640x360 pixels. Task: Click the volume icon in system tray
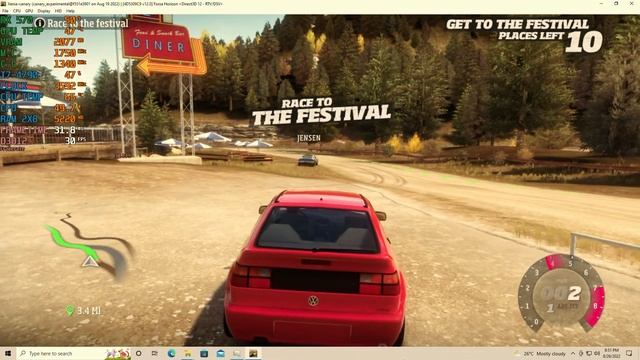[597, 353]
